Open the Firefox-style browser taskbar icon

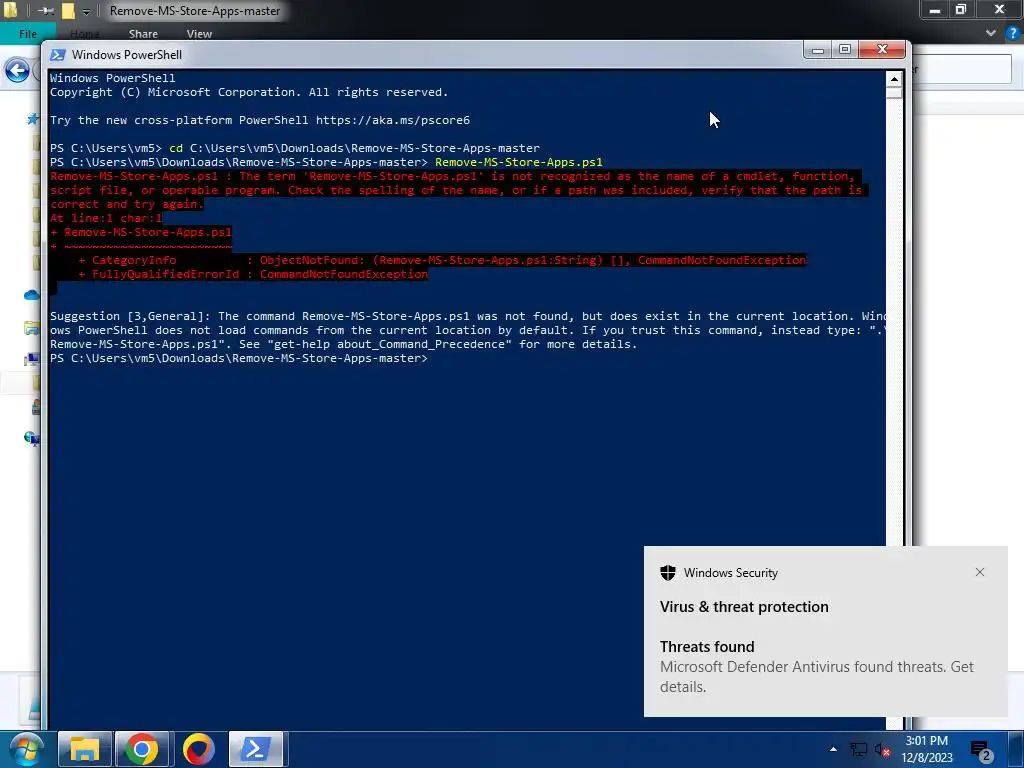(199, 748)
